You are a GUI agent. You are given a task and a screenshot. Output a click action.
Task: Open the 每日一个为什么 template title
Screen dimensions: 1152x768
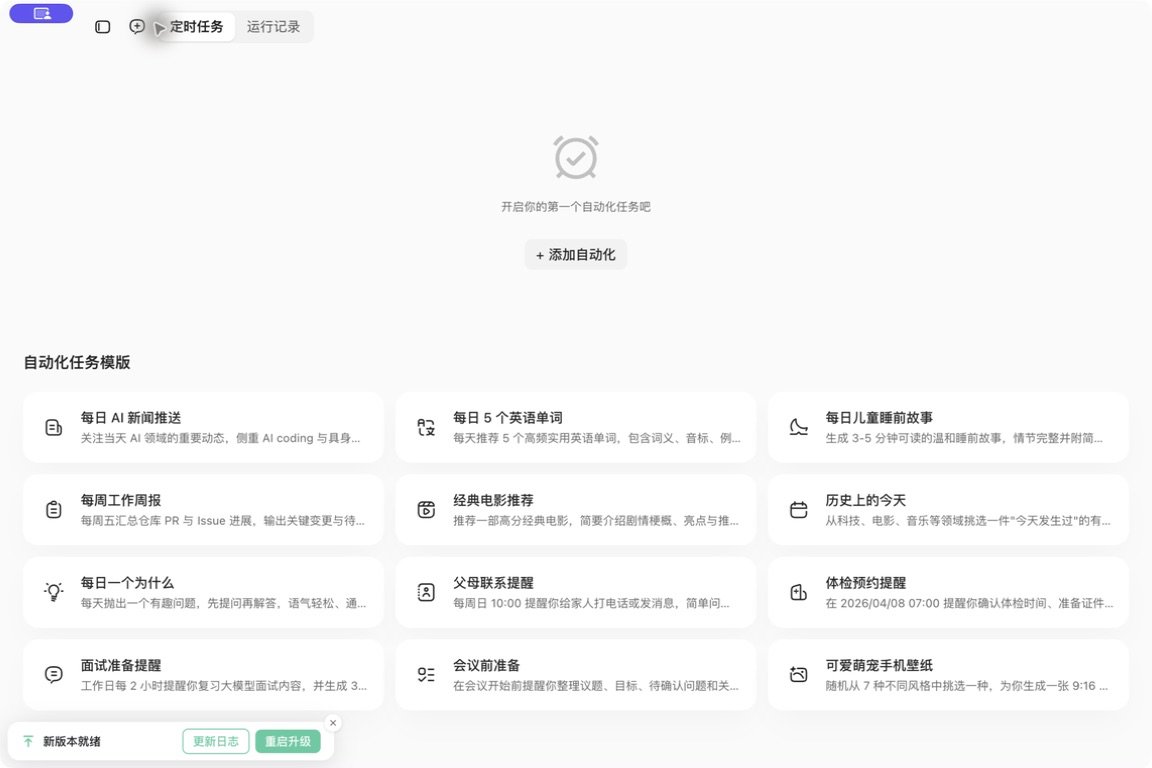click(127, 582)
